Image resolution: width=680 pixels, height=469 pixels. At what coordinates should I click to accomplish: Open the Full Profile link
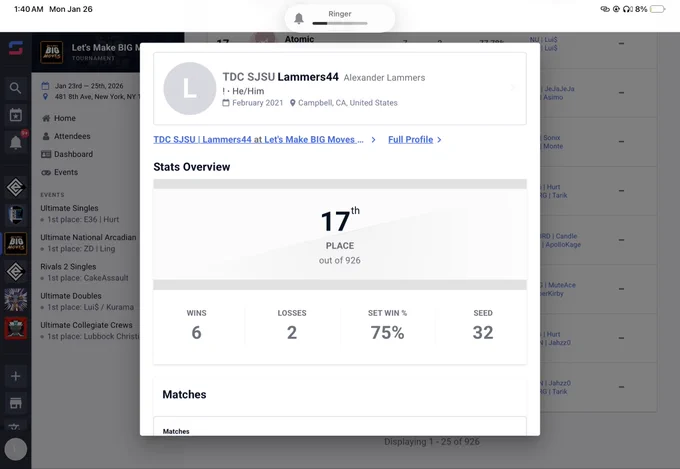click(410, 140)
